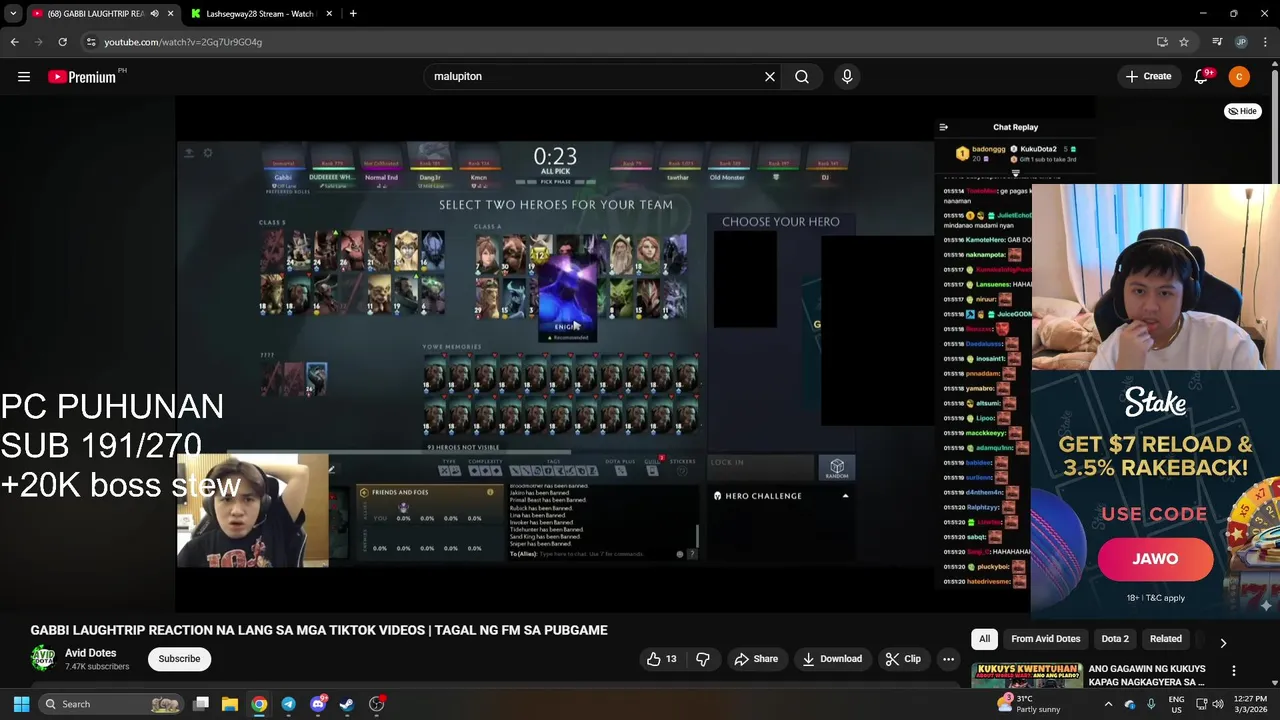Click the Clip button
1280x720 pixels.
(903, 659)
